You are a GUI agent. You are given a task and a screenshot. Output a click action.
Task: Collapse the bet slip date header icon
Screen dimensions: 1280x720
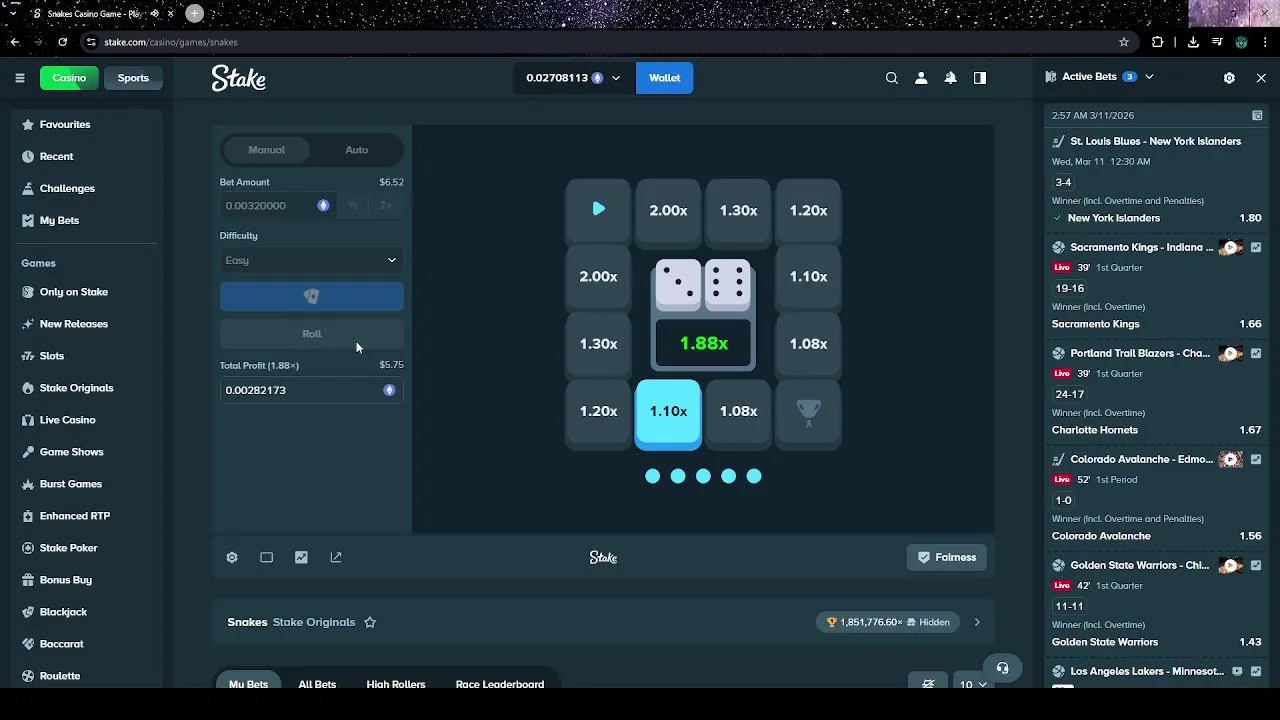(1258, 116)
